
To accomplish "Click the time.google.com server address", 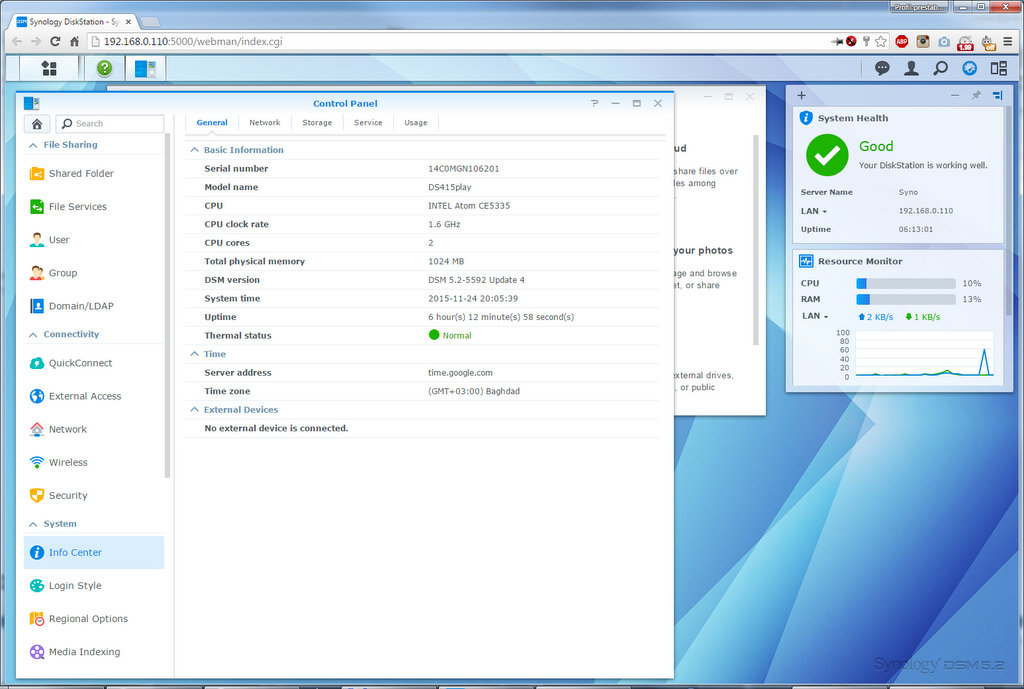I will tap(460, 373).
